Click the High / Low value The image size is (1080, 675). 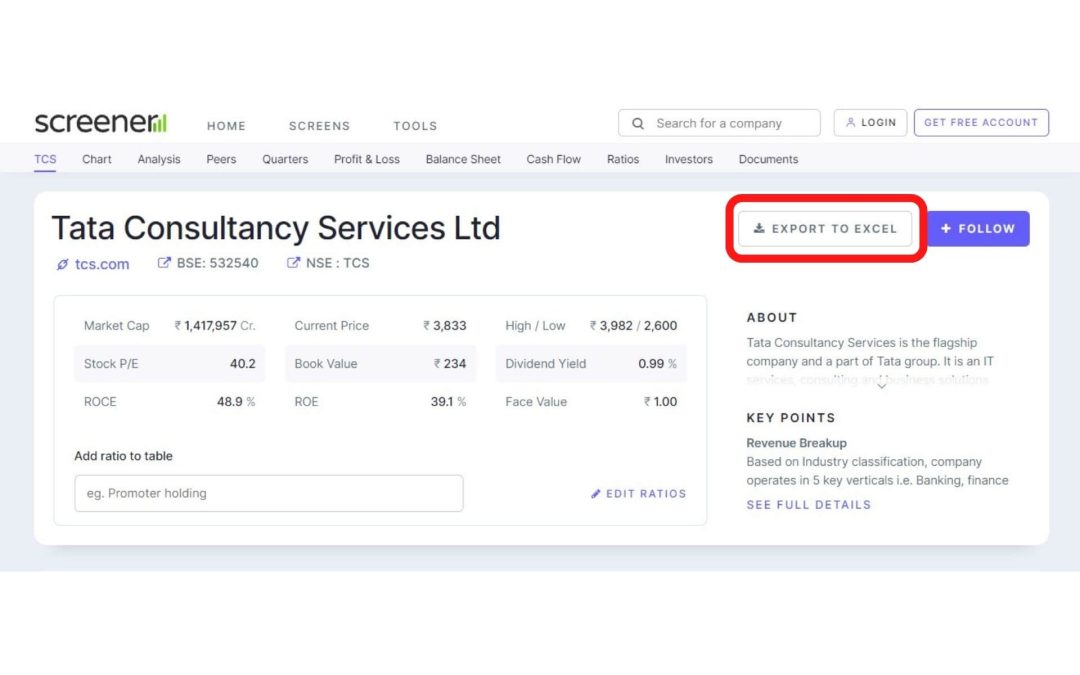coord(633,326)
